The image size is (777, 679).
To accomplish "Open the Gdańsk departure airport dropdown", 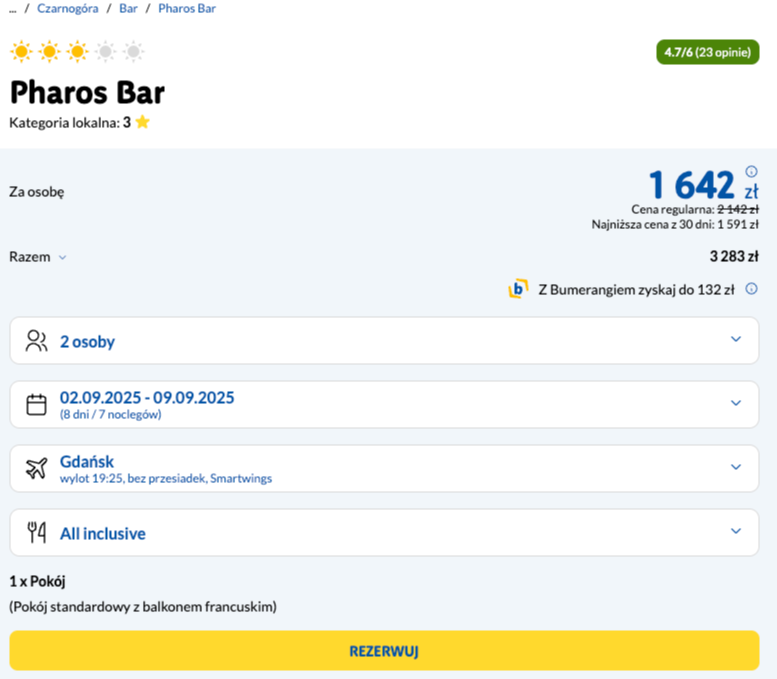I will point(384,468).
